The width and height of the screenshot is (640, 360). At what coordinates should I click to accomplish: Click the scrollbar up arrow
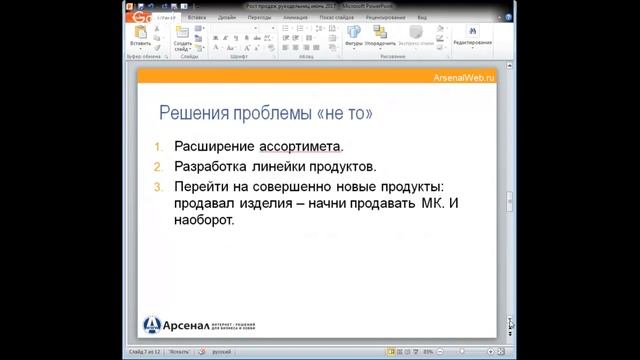pos(509,65)
